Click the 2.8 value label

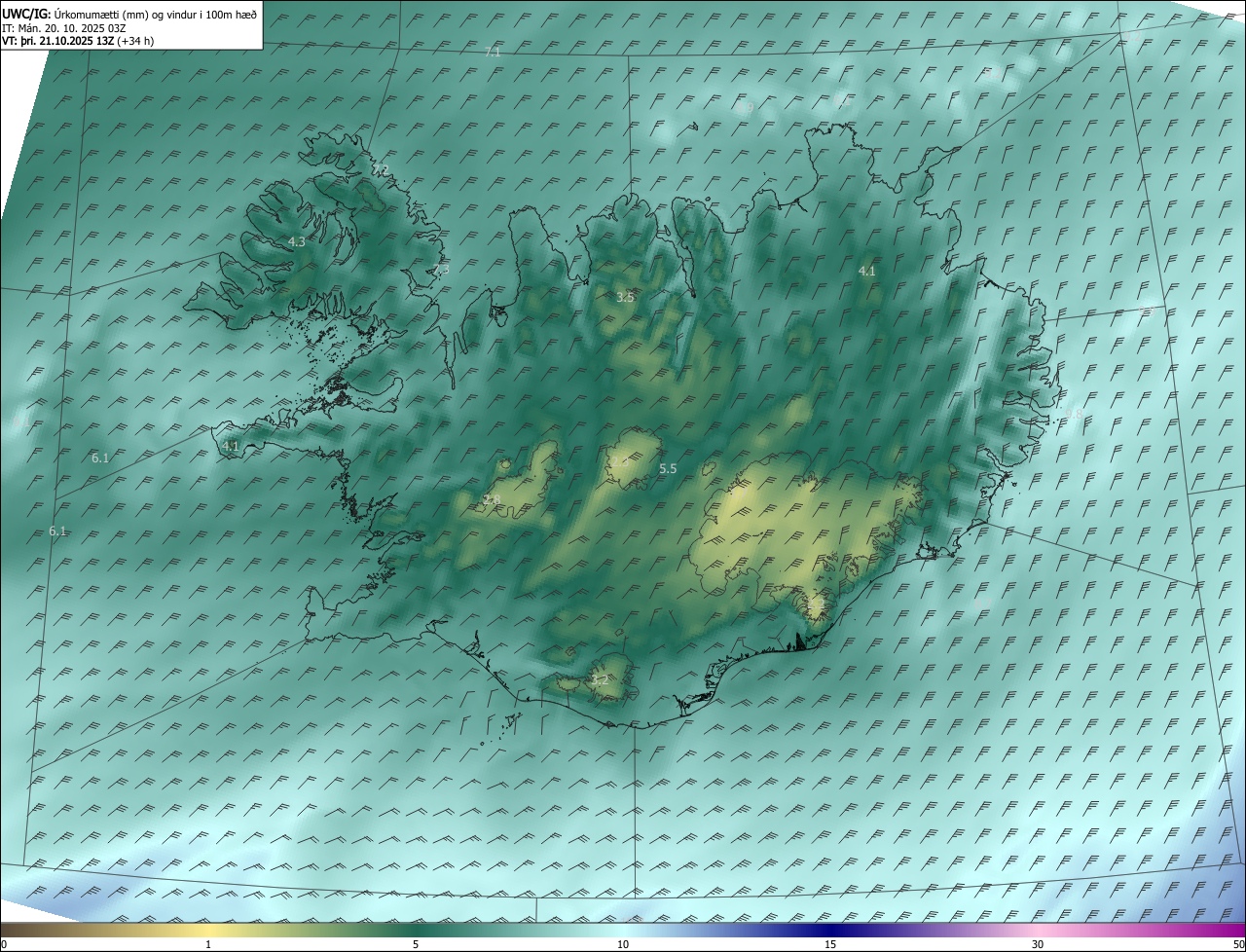pos(493,499)
